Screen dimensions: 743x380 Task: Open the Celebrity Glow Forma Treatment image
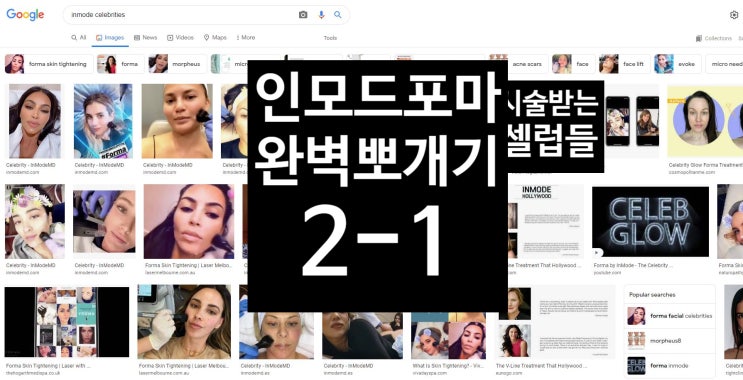pos(705,121)
